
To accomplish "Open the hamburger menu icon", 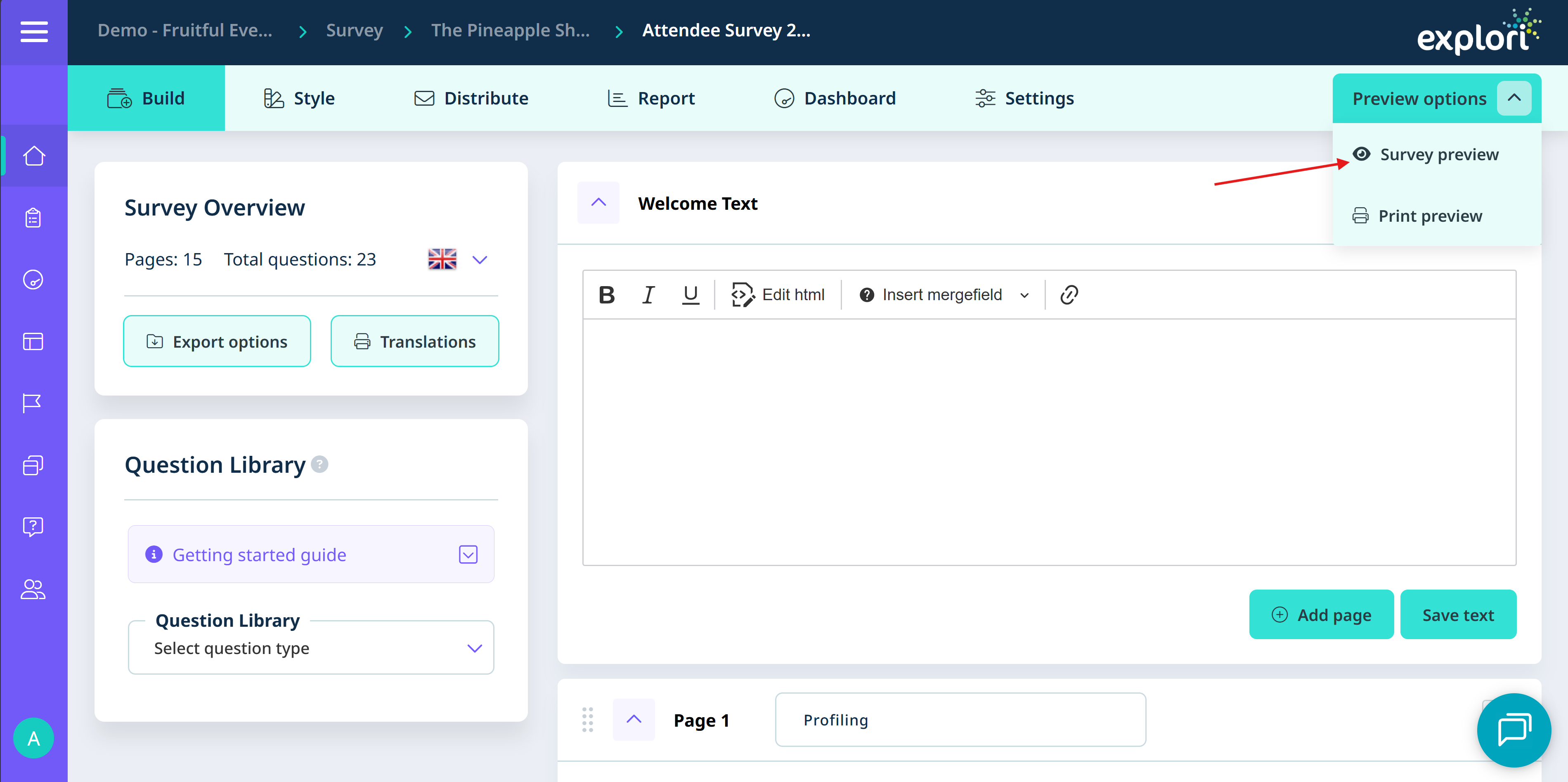I will [x=33, y=32].
